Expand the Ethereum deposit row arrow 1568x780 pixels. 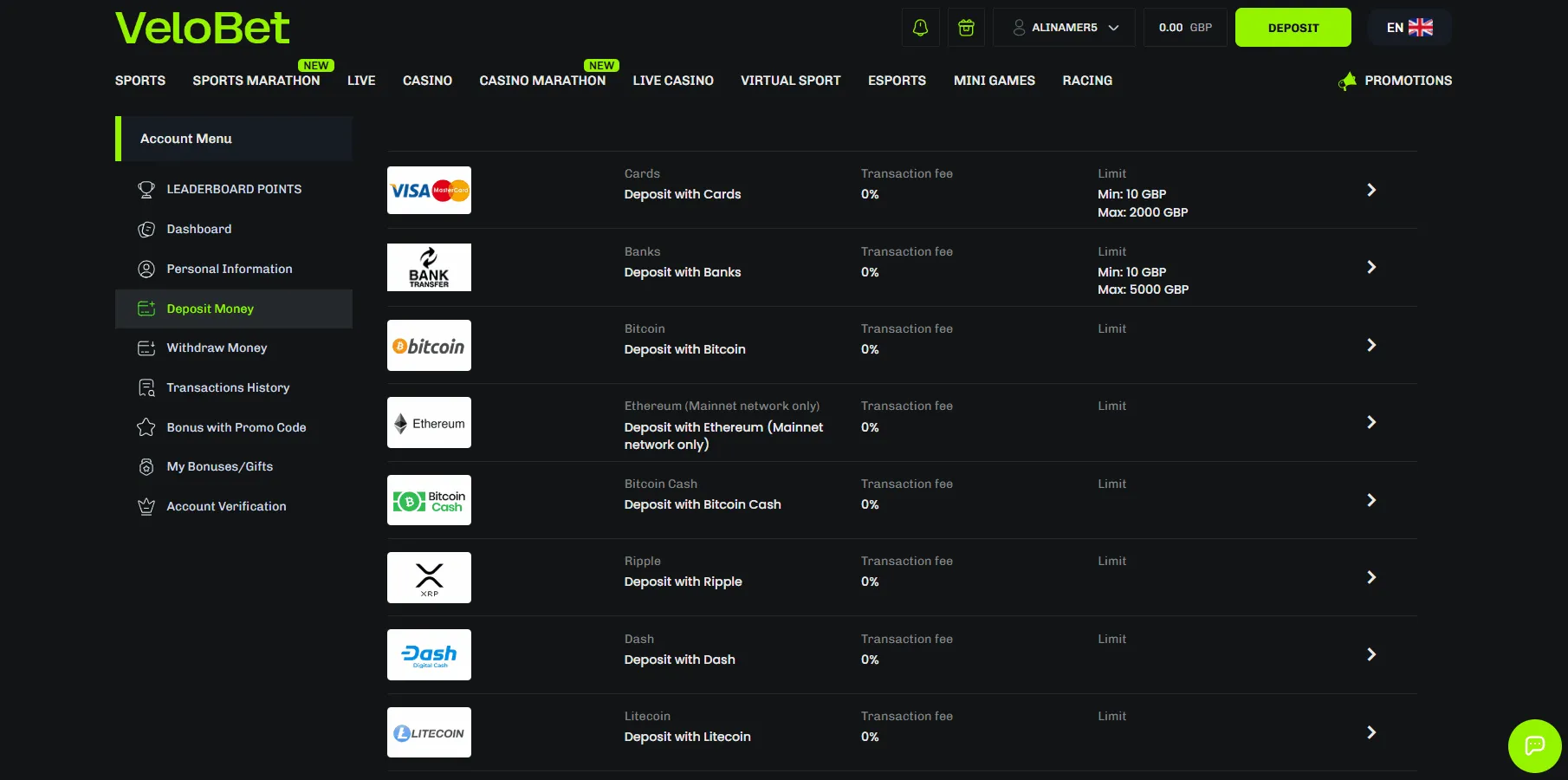(1371, 422)
